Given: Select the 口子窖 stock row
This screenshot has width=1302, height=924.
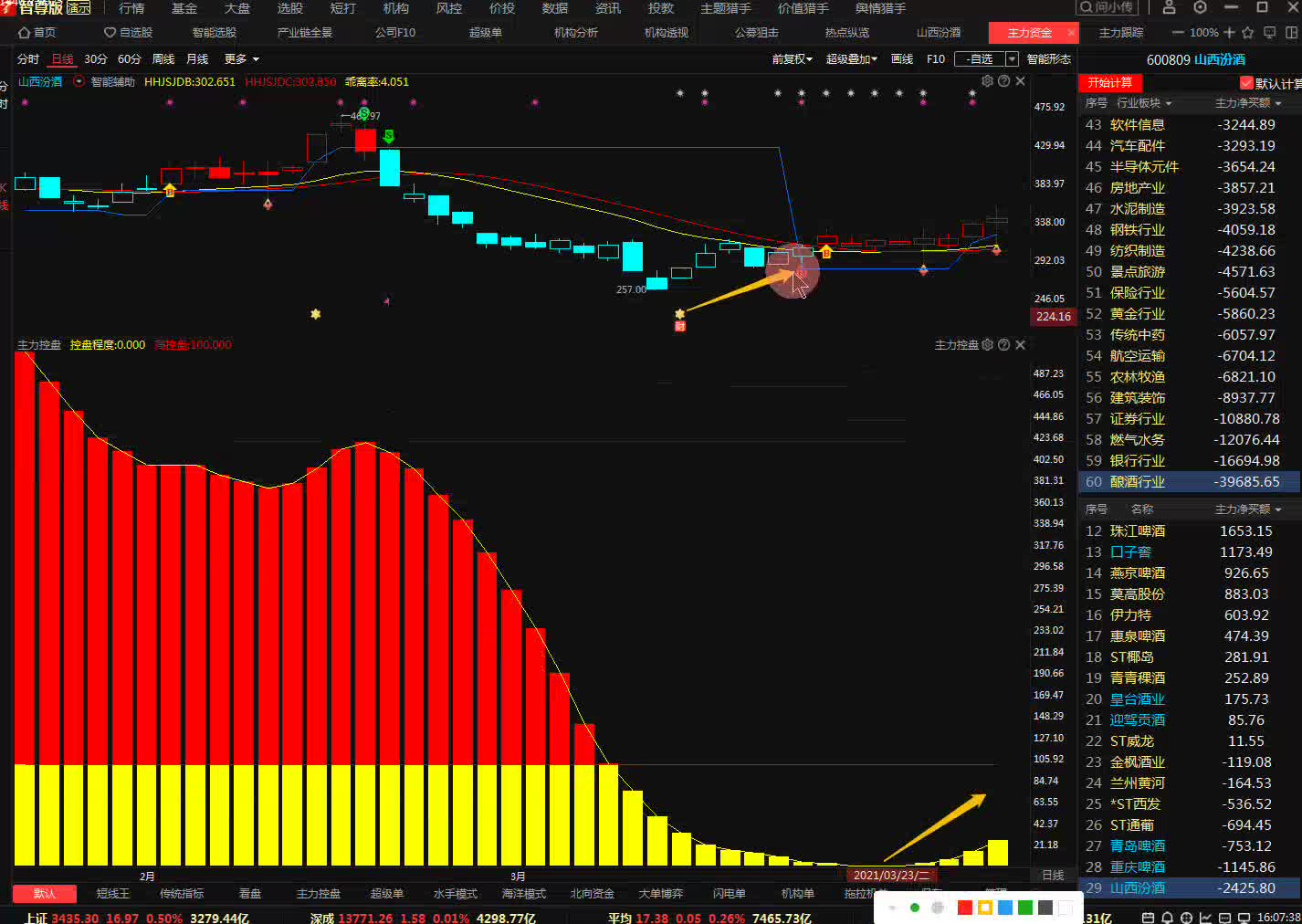Looking at the screenshot, I should 1191,552.
